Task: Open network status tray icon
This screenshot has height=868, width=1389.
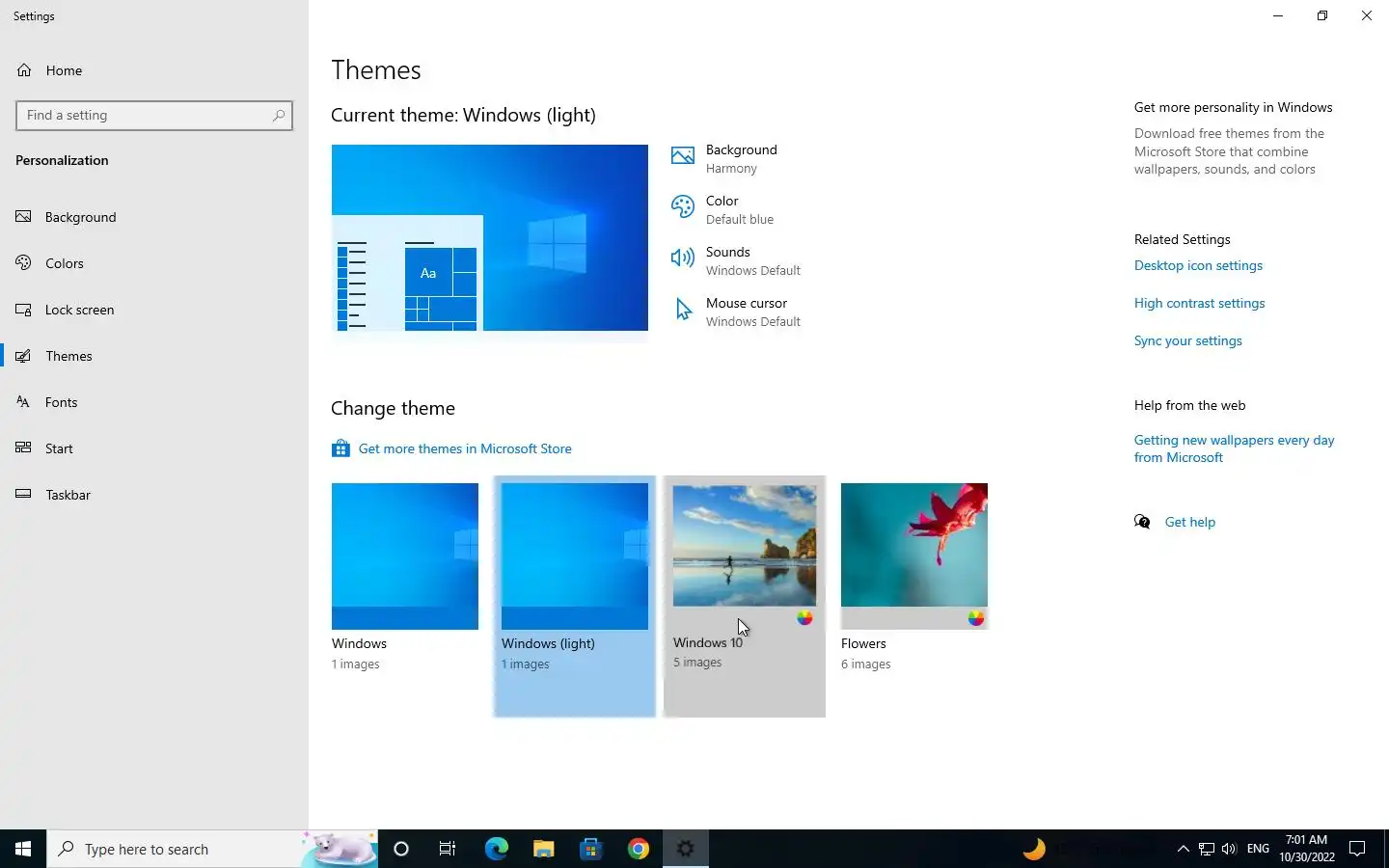Action: coord(1206,849)
